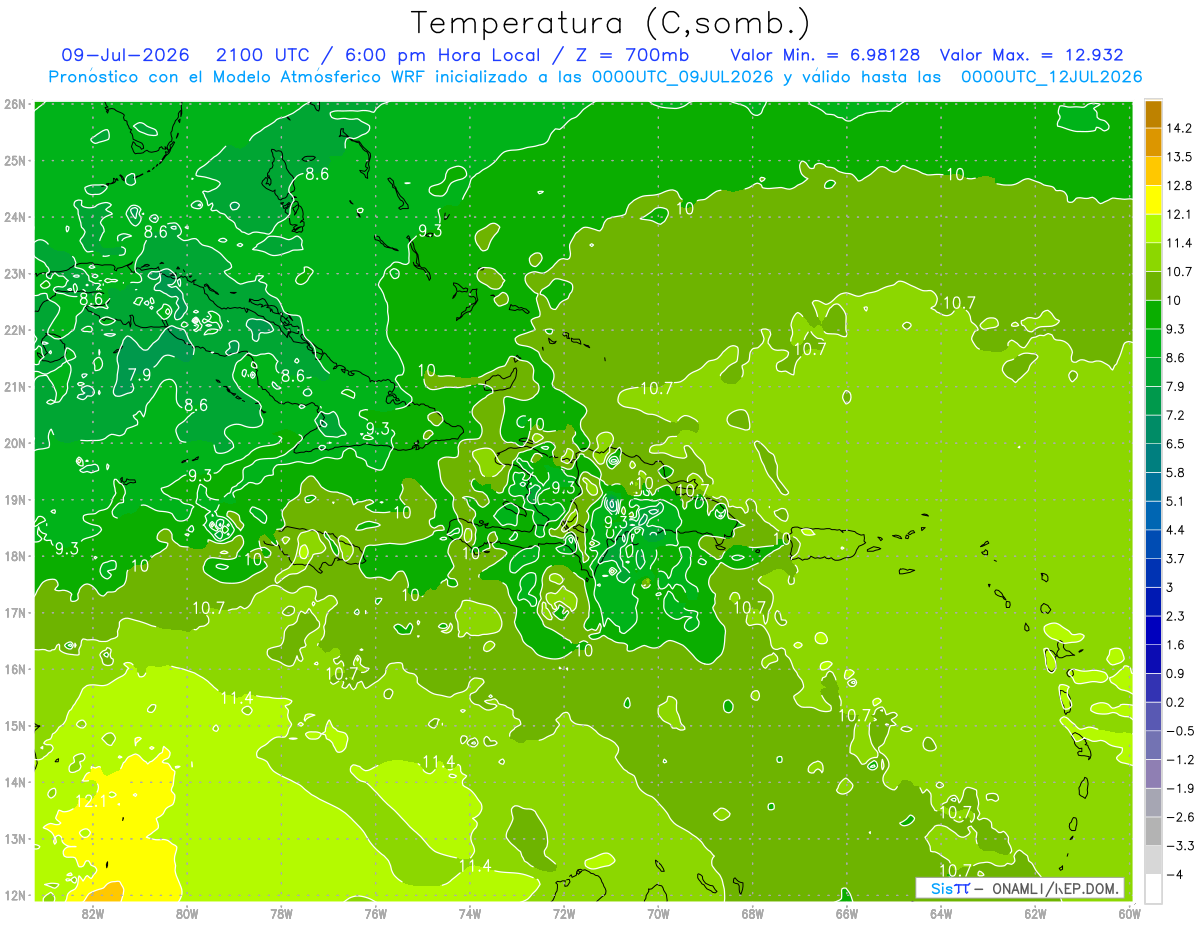Click the "12N" latitude axis label

(x=15, y=894)
